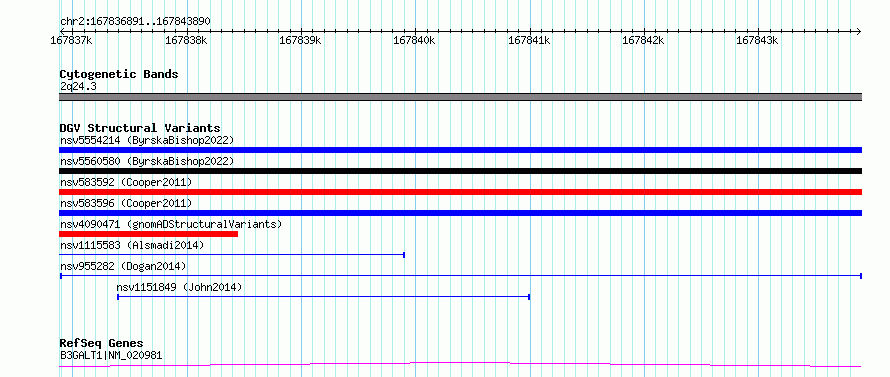Open the RefSeq Genes track title
Viewport: 890px width, 377px height.
coord(102,344)
